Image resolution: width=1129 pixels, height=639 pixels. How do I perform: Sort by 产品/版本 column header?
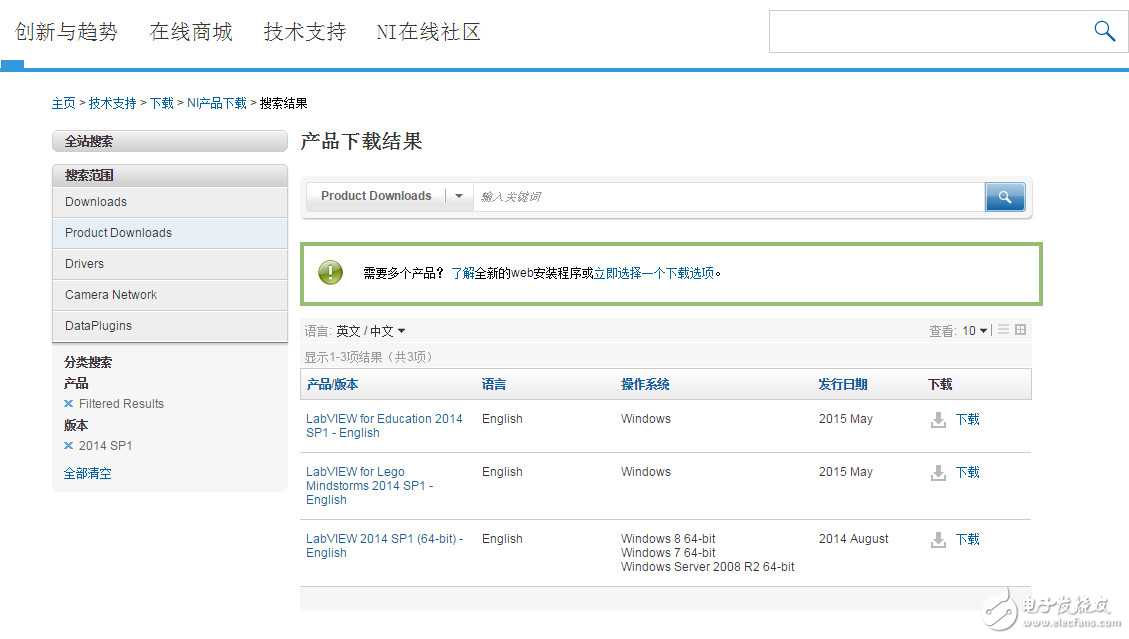coord(333,384)
